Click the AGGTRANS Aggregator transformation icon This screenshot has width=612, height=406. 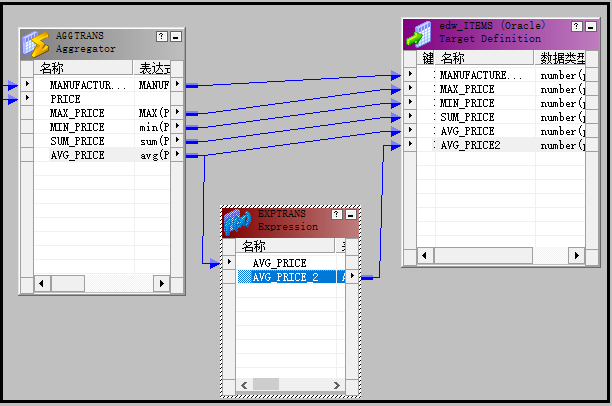point(36,44)
